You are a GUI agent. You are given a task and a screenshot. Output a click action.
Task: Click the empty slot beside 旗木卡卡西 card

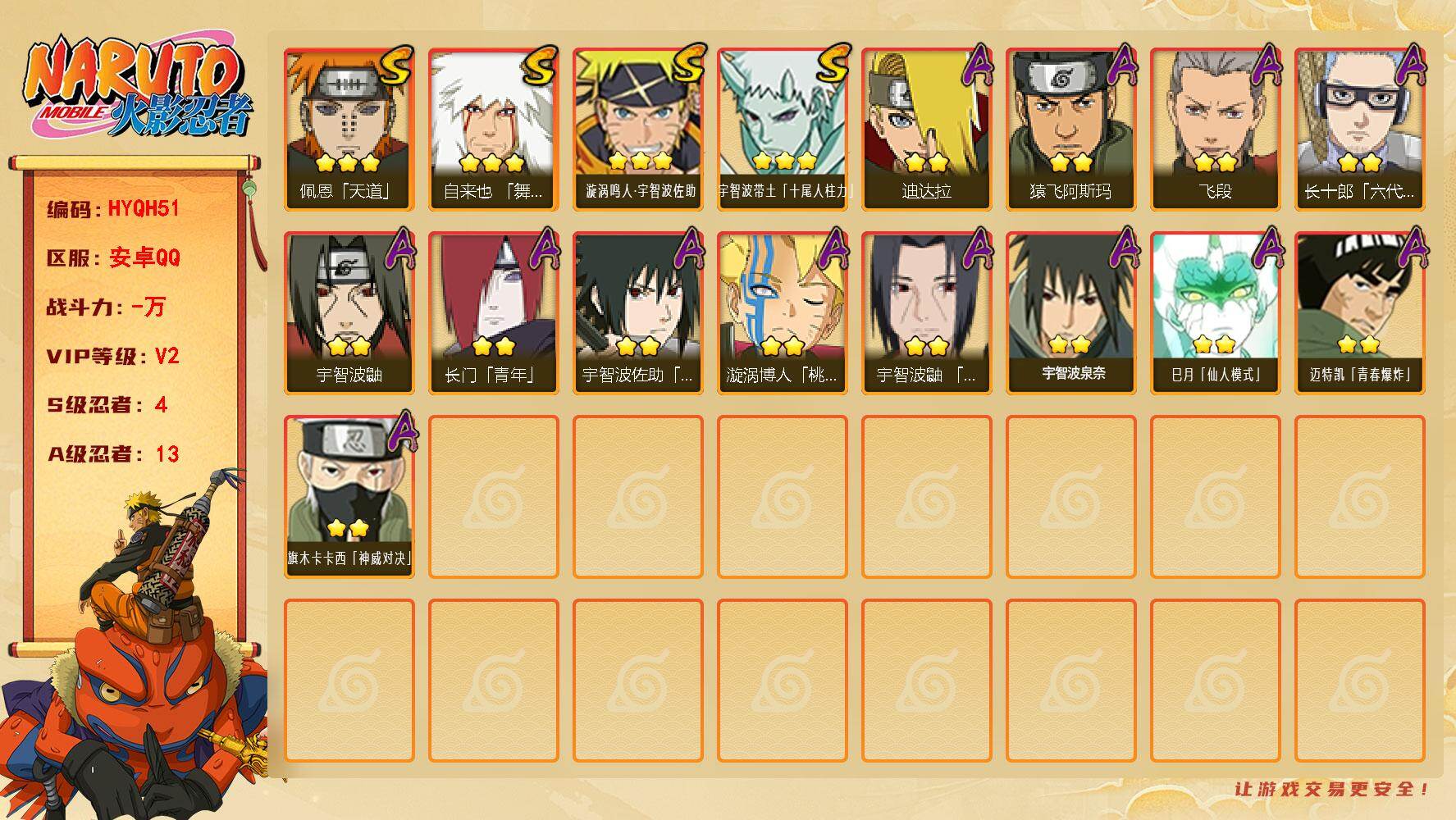493,497
